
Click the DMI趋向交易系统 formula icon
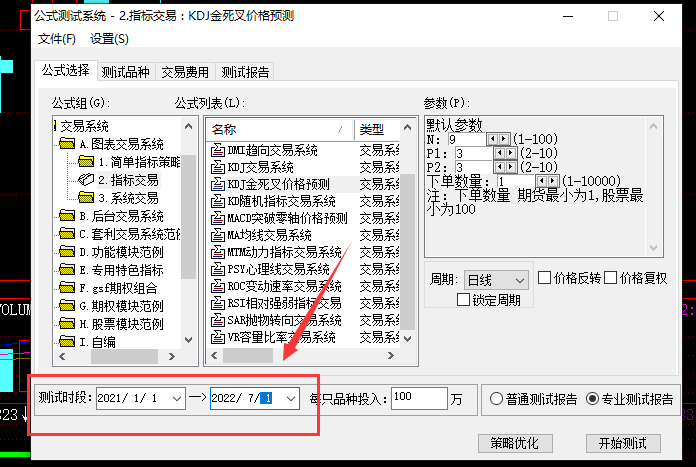(218, 150)
